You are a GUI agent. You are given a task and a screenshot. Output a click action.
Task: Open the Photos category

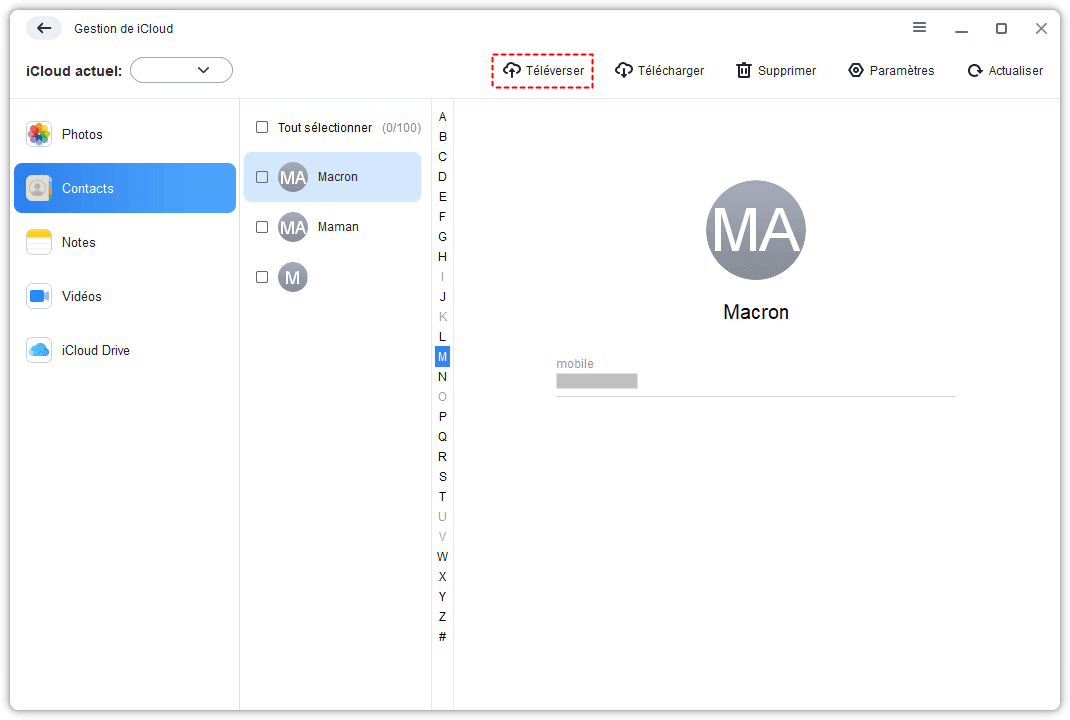pos(125,134)
